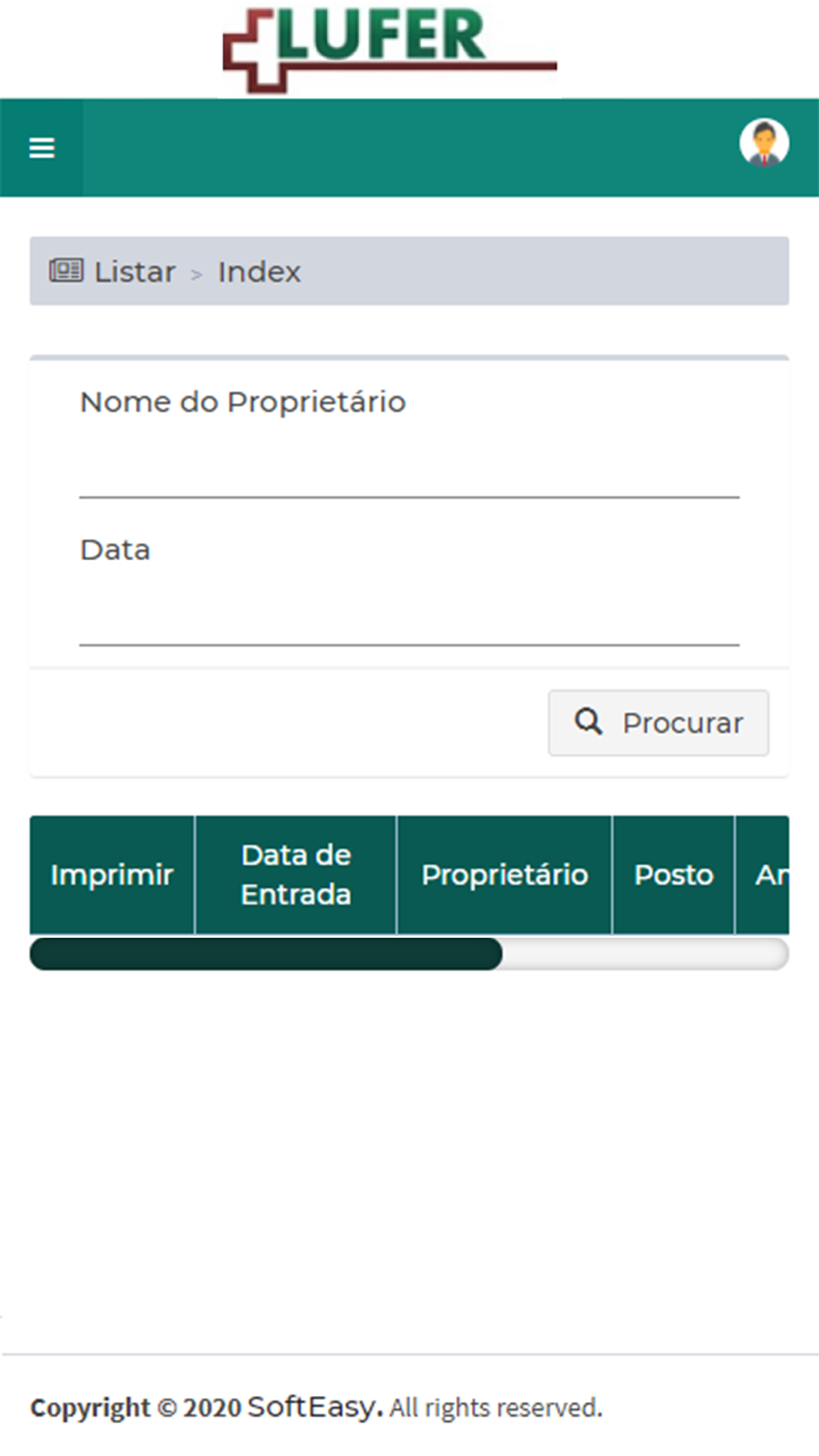Click the Data field label
The height and width of the screenshot is (1456, 819).
115,549
